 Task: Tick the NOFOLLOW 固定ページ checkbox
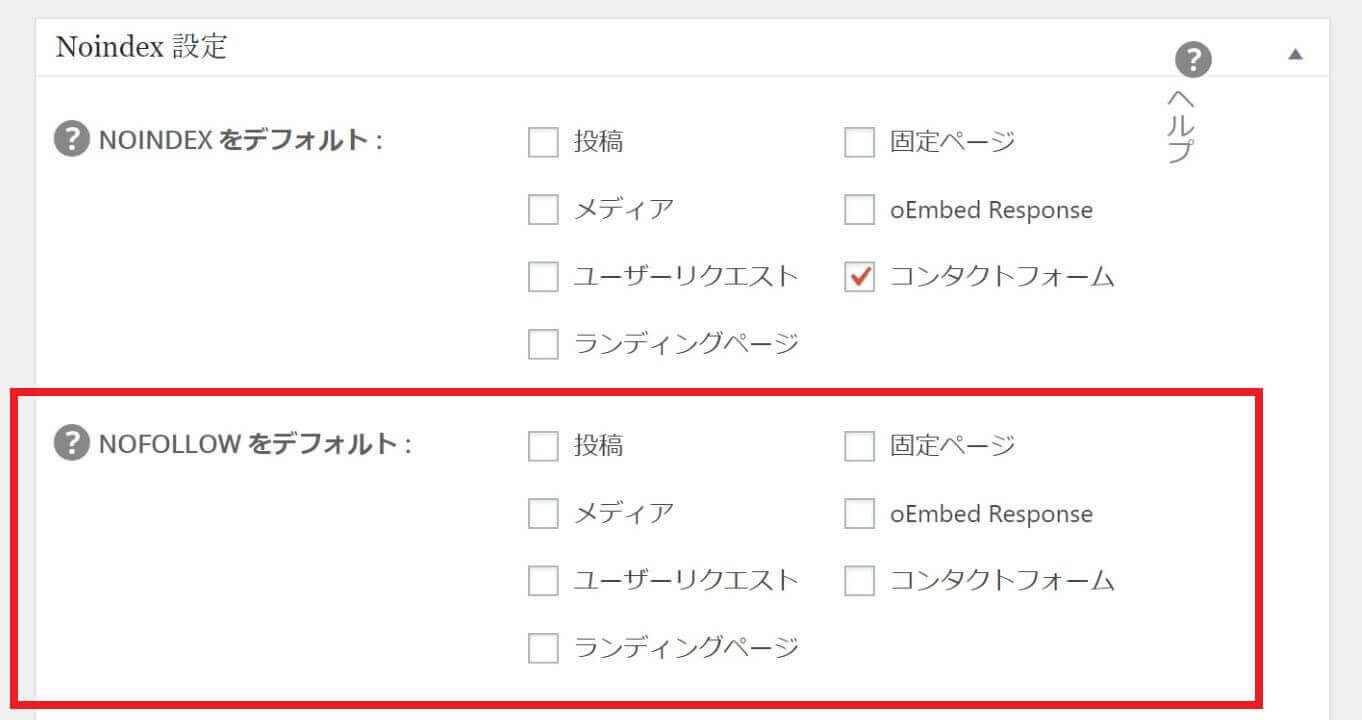tap(859, 446)
